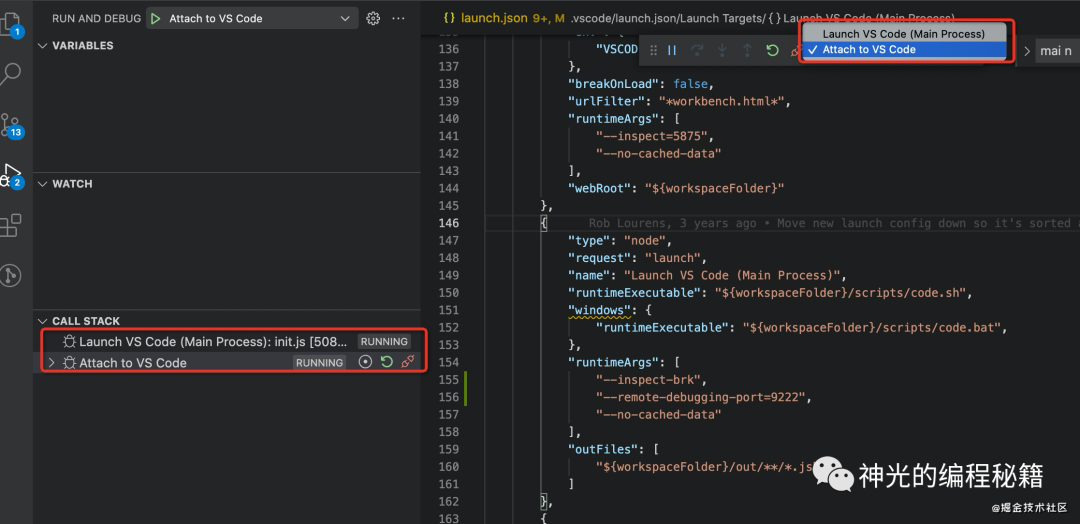Click "name" value Launch VS Code (Main Process) line 149
1080x524 pixels.
point(731,275)
